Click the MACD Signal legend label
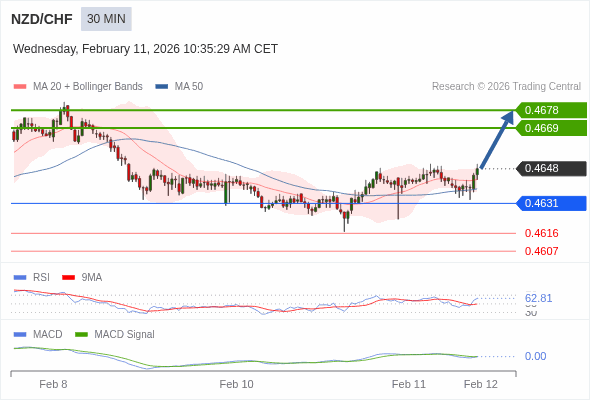This screenshot has height=400, width=590. point(124,335)
